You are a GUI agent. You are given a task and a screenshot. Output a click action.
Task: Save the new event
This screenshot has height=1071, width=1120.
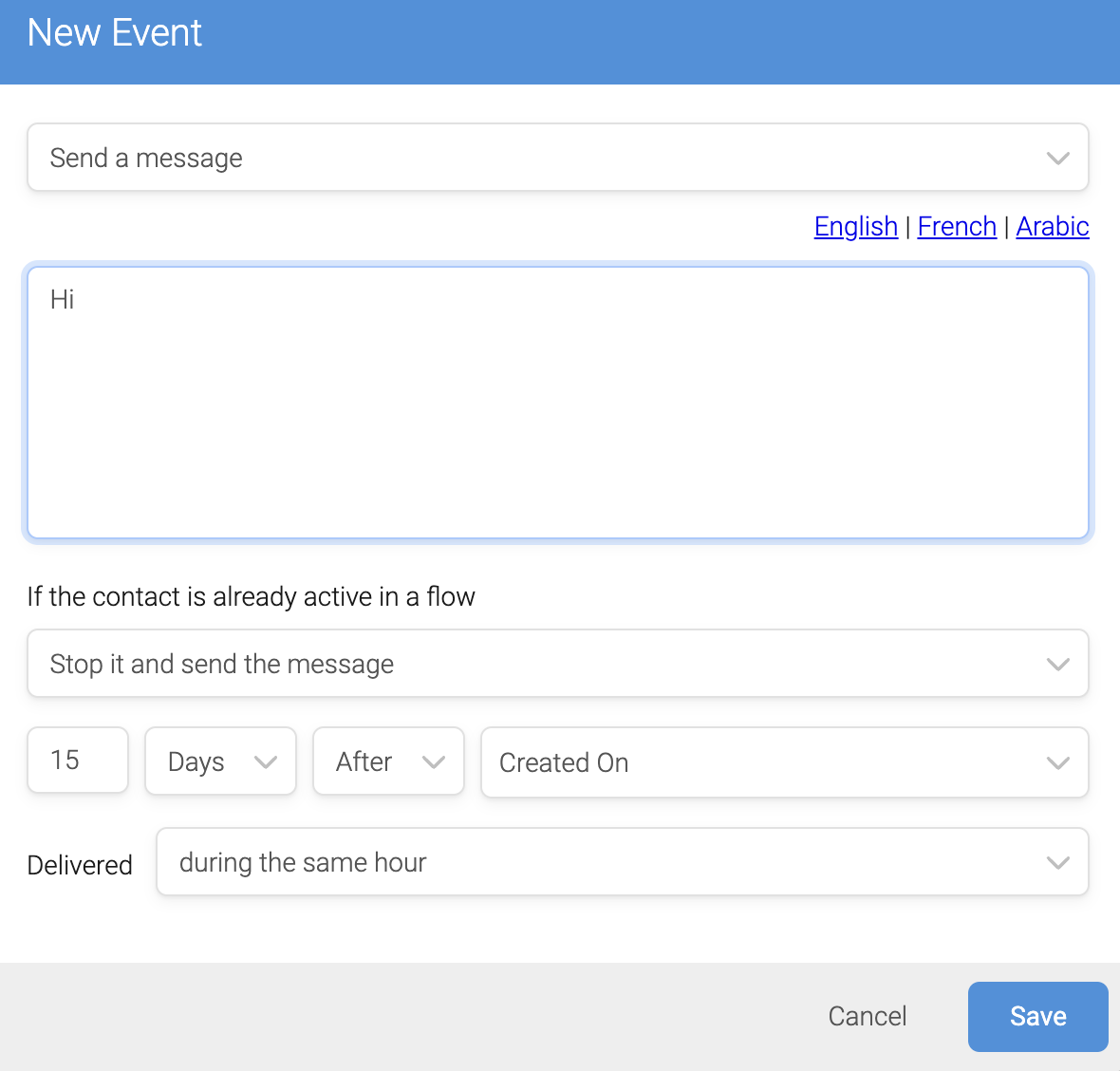[x=1037, y=1016]
